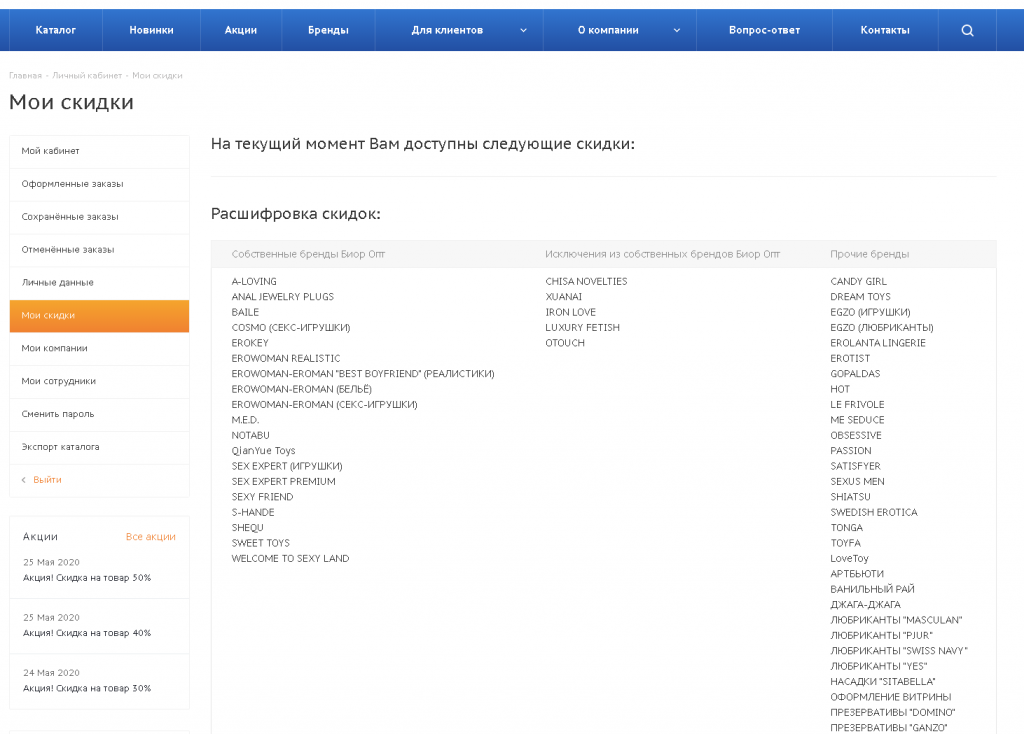Open the Новинки menu item

[152, 30]
